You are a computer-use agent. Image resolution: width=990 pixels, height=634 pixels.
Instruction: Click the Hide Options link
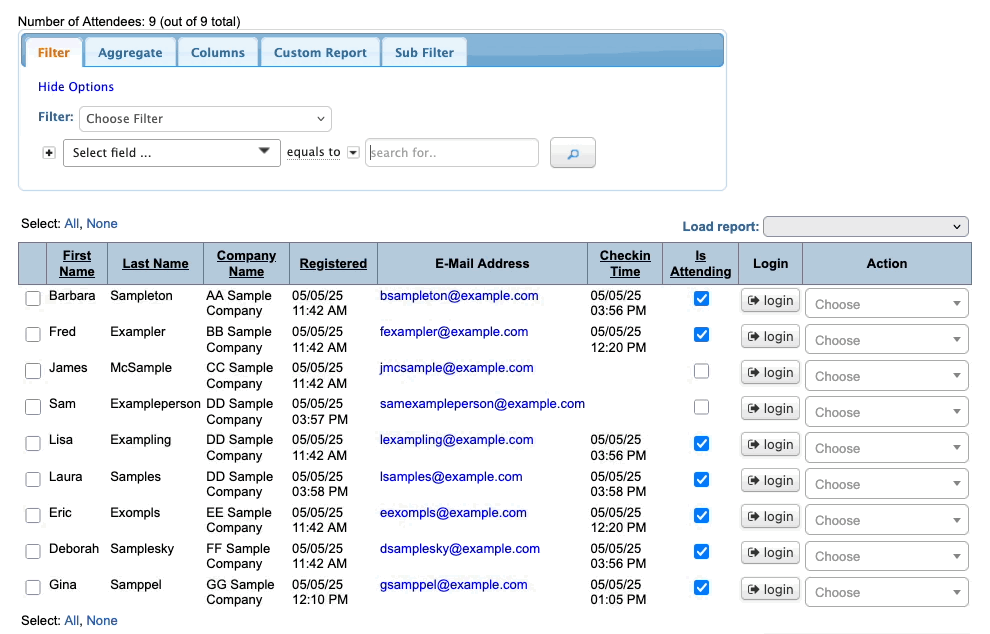click(76, 87)
